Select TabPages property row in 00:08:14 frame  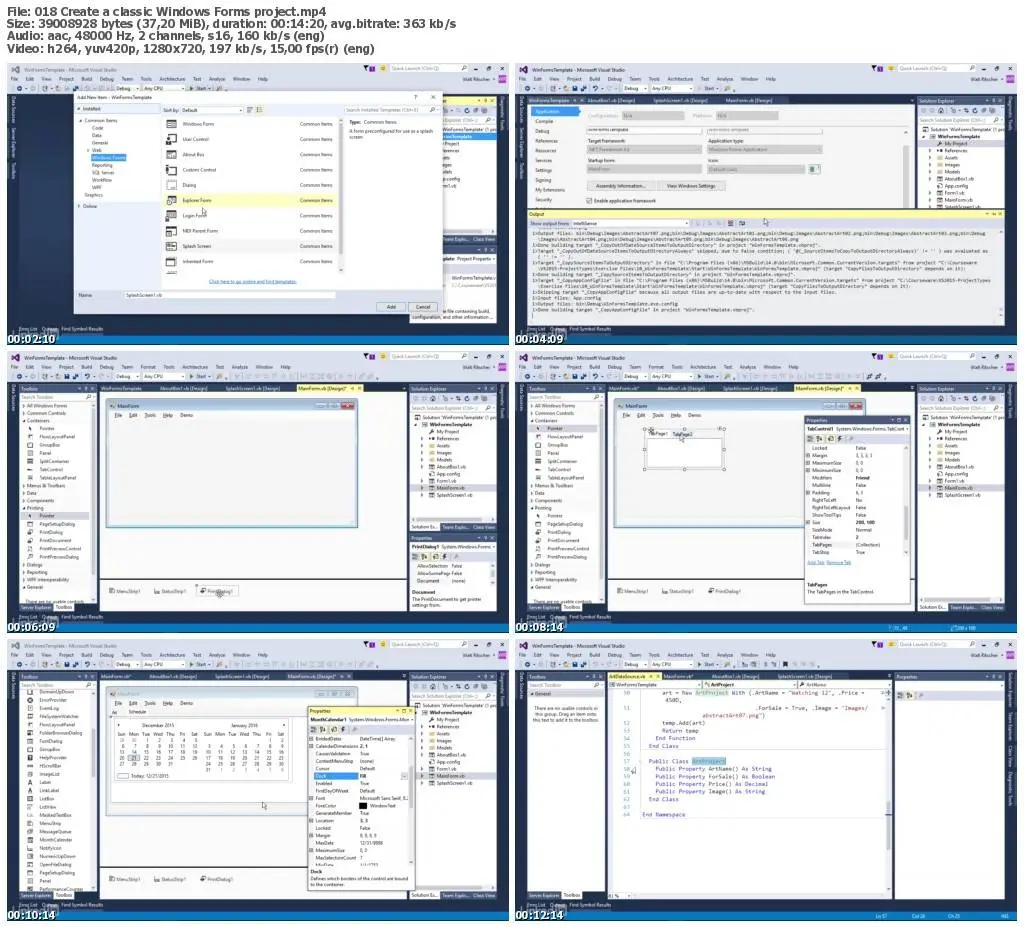(856, 545)
